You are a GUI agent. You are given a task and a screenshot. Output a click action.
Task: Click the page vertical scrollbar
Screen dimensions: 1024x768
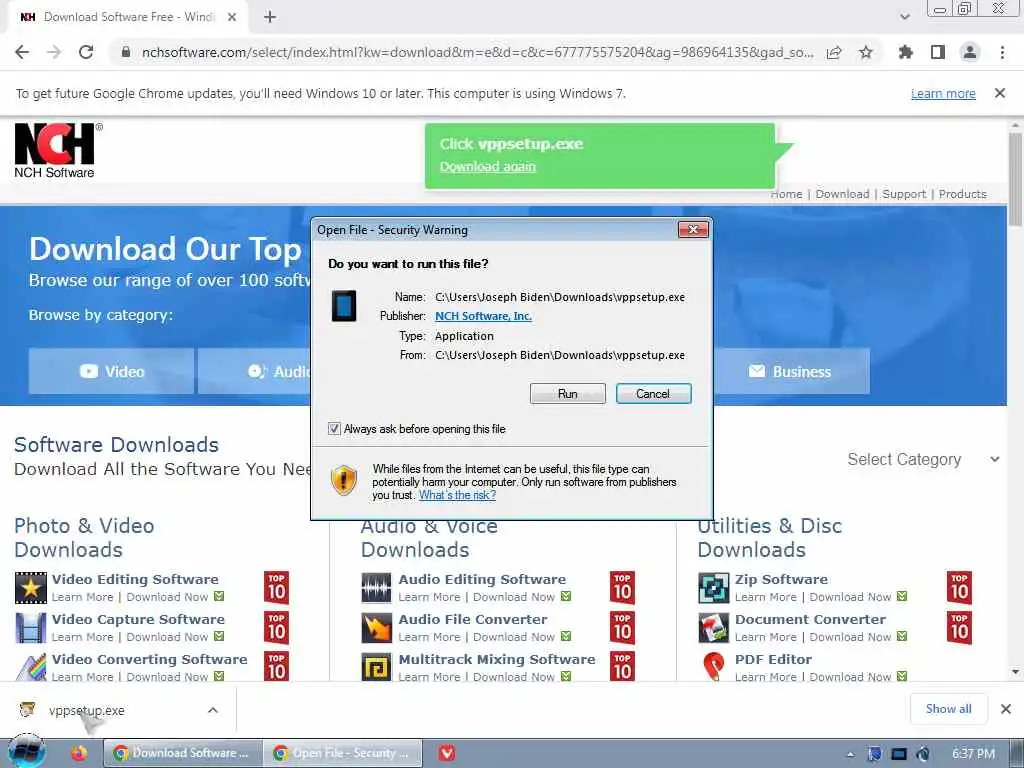[x=1015, y=180]
